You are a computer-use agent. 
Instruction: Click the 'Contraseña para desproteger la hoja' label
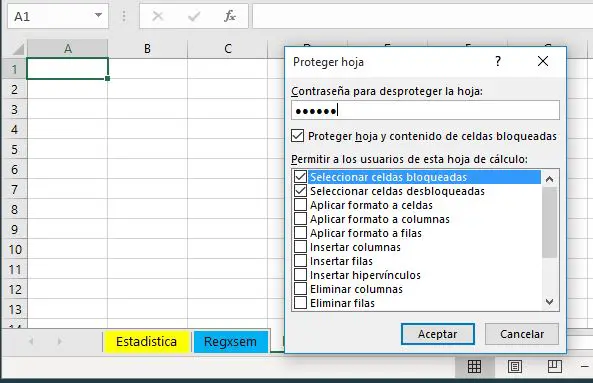(387, 91)
